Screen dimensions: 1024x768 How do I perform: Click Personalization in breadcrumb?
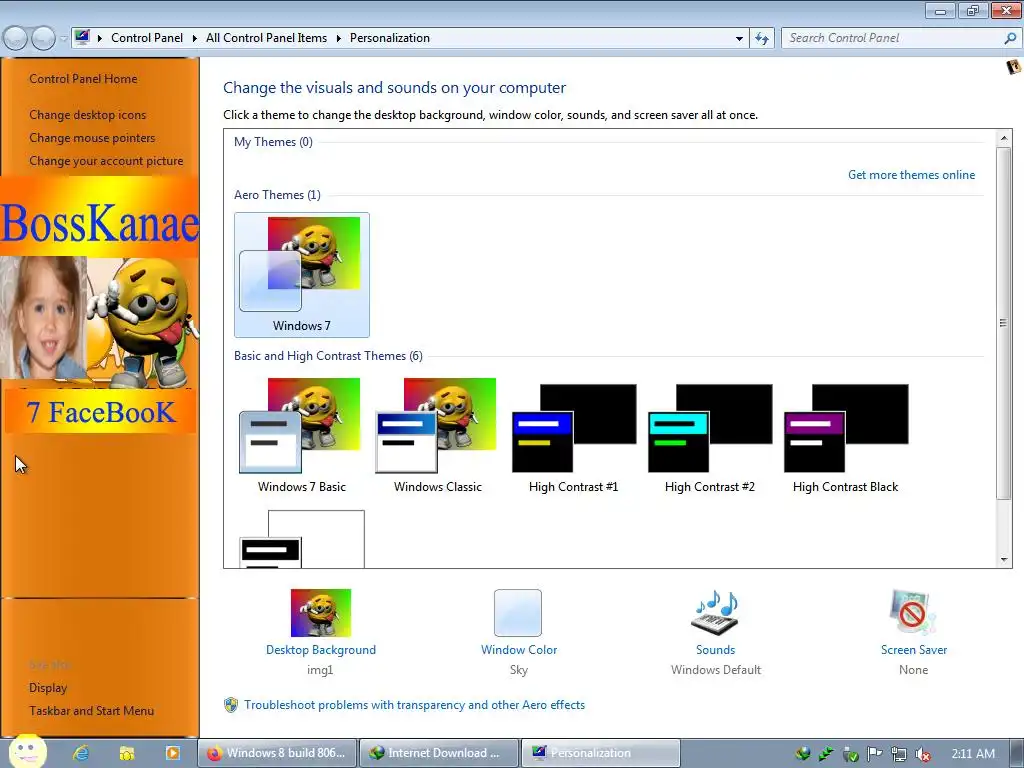tap(390, 38)
